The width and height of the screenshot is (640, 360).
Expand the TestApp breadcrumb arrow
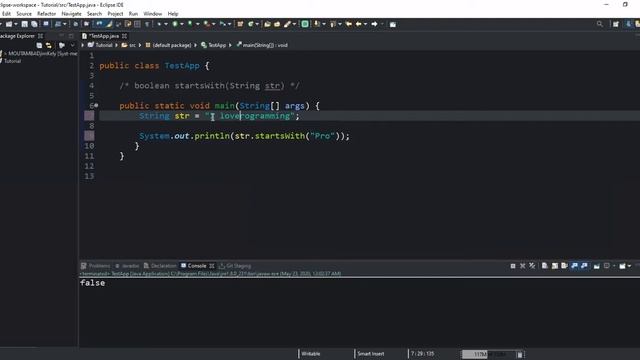[x=230, y=45]
